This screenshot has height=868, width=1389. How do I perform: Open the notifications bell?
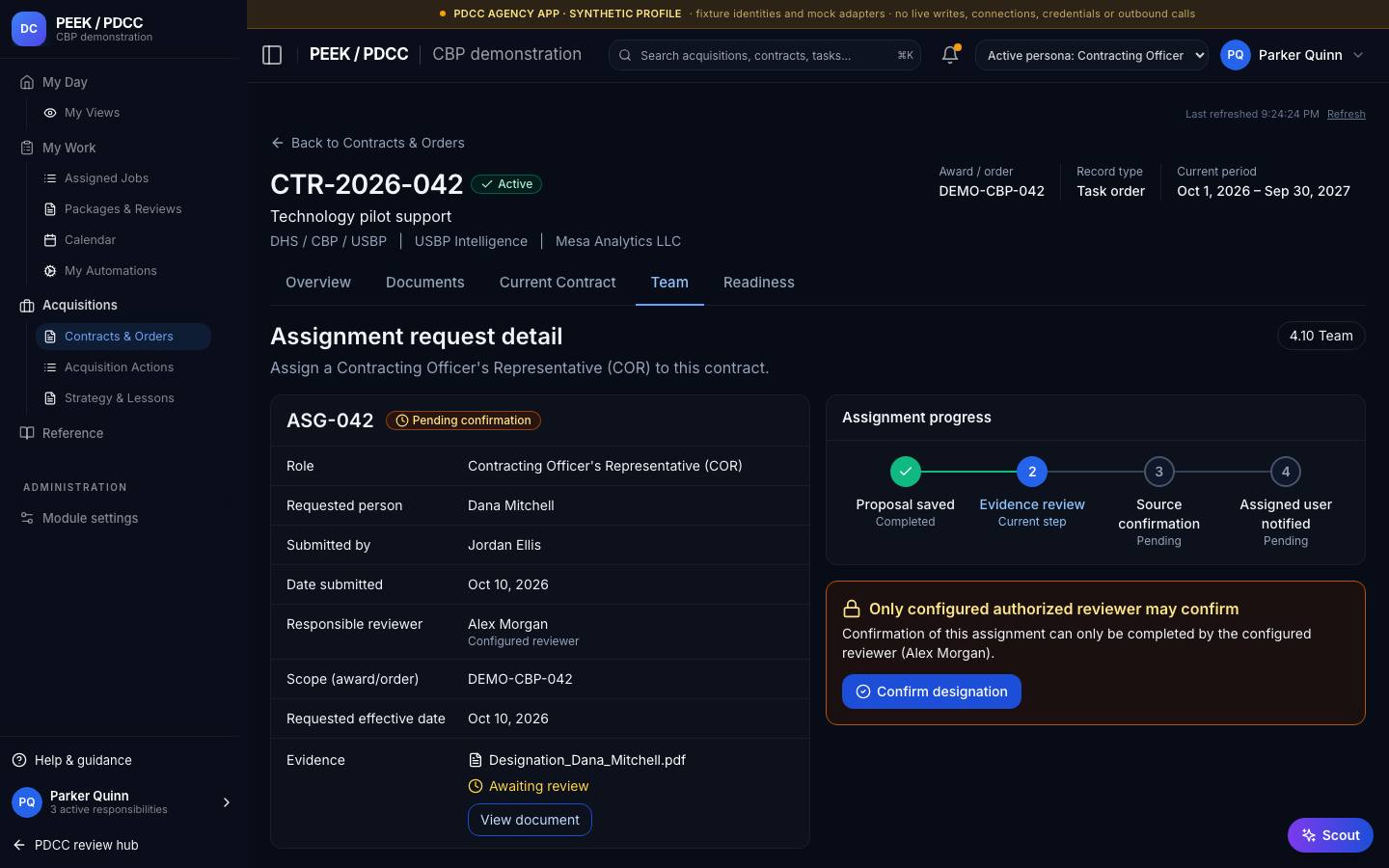point(950,55)
